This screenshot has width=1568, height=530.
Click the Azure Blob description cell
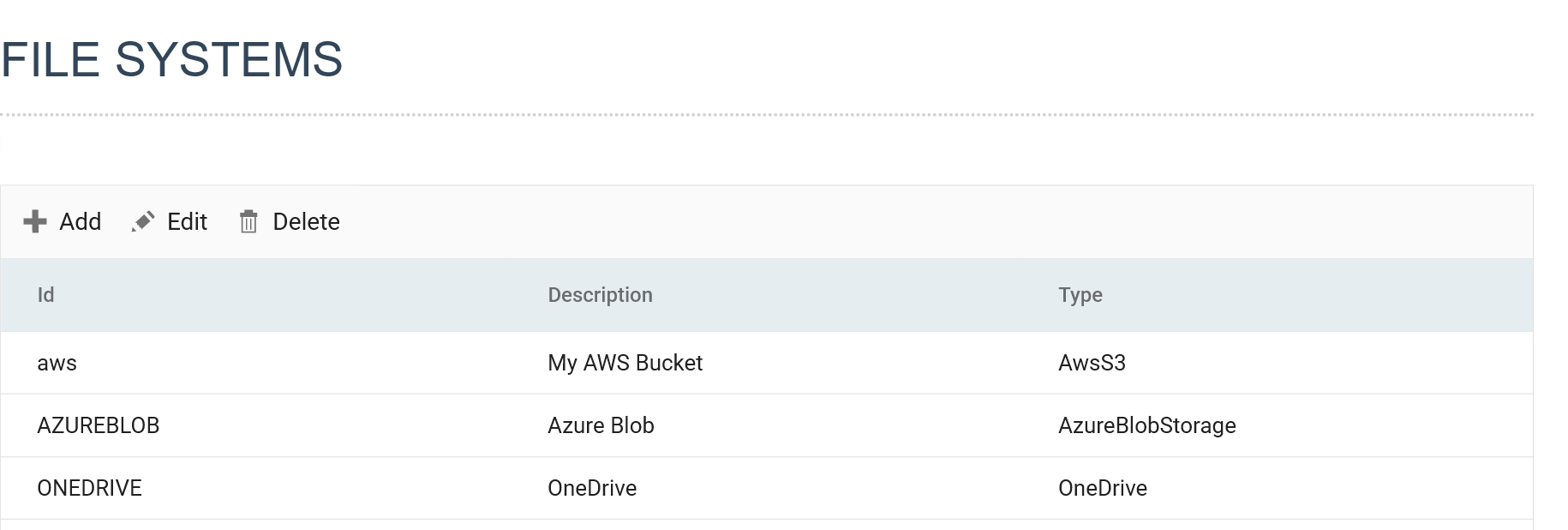[767, 425]
